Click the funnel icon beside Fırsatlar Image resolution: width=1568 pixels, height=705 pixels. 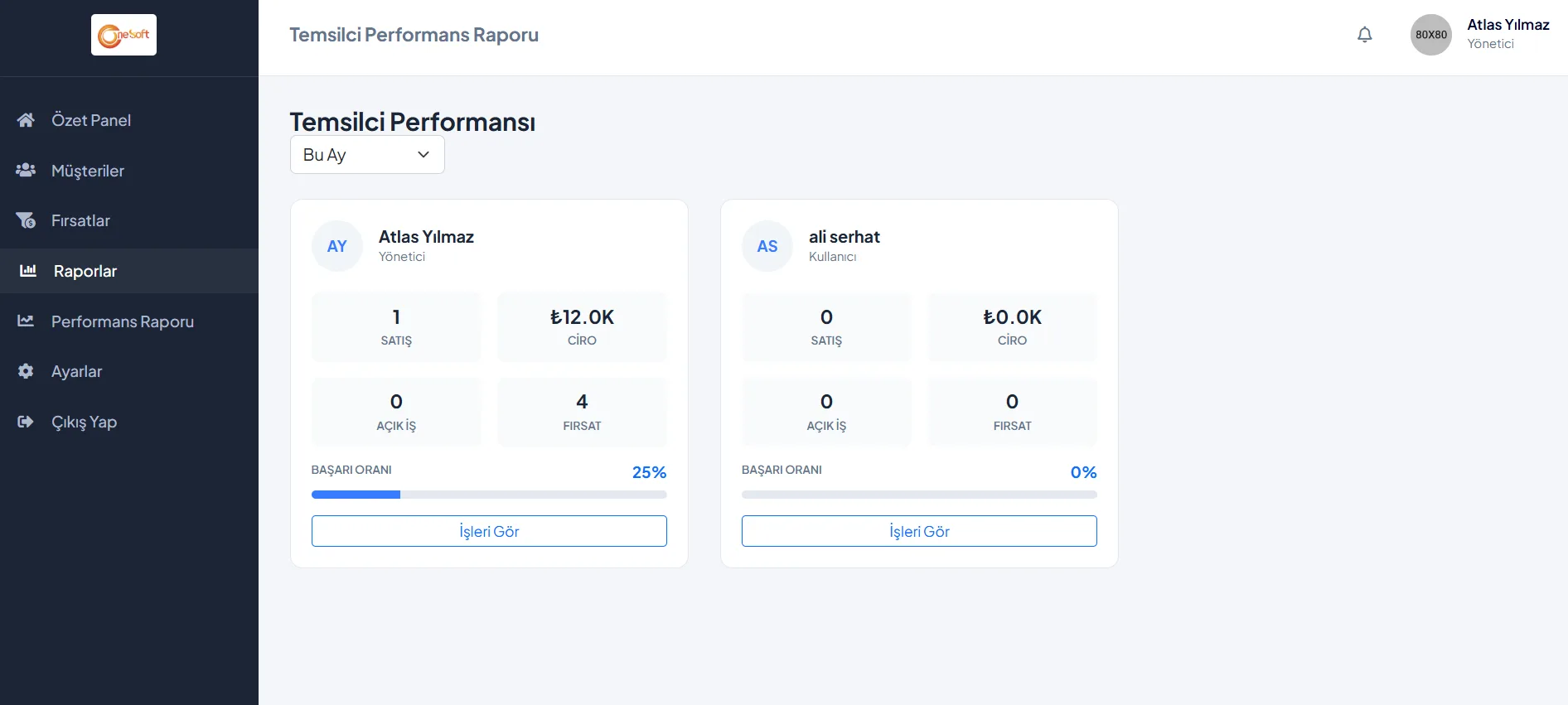coord(26,220)
